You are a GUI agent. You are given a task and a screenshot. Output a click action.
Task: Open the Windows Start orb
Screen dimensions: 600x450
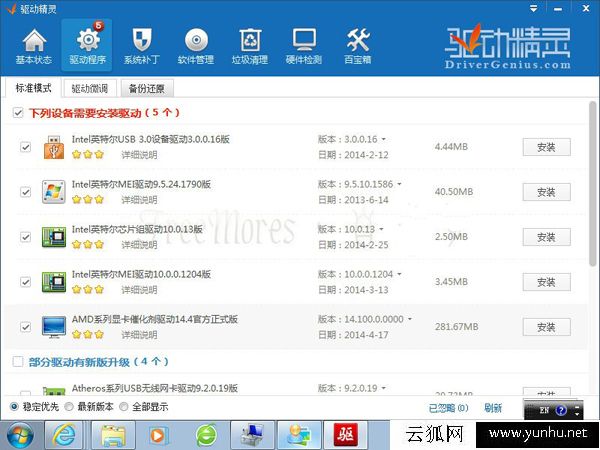(x=20, y=435)
